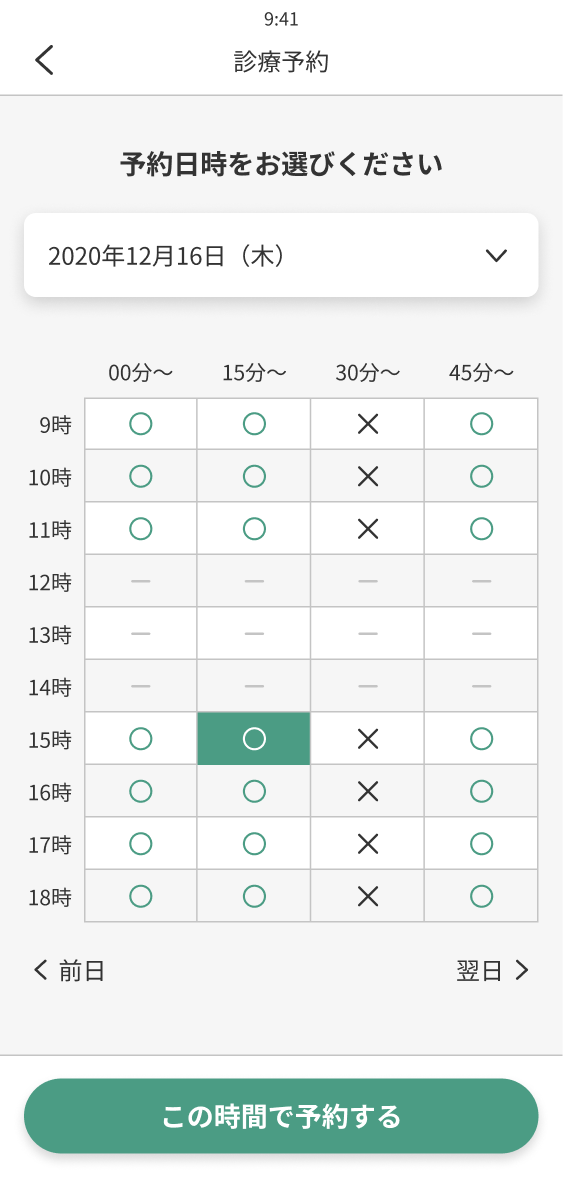Viewport: 563px width, 1178px height.
Task: Tap the unavailable X at 9時 30分
Action: click(x=368, y=424)
